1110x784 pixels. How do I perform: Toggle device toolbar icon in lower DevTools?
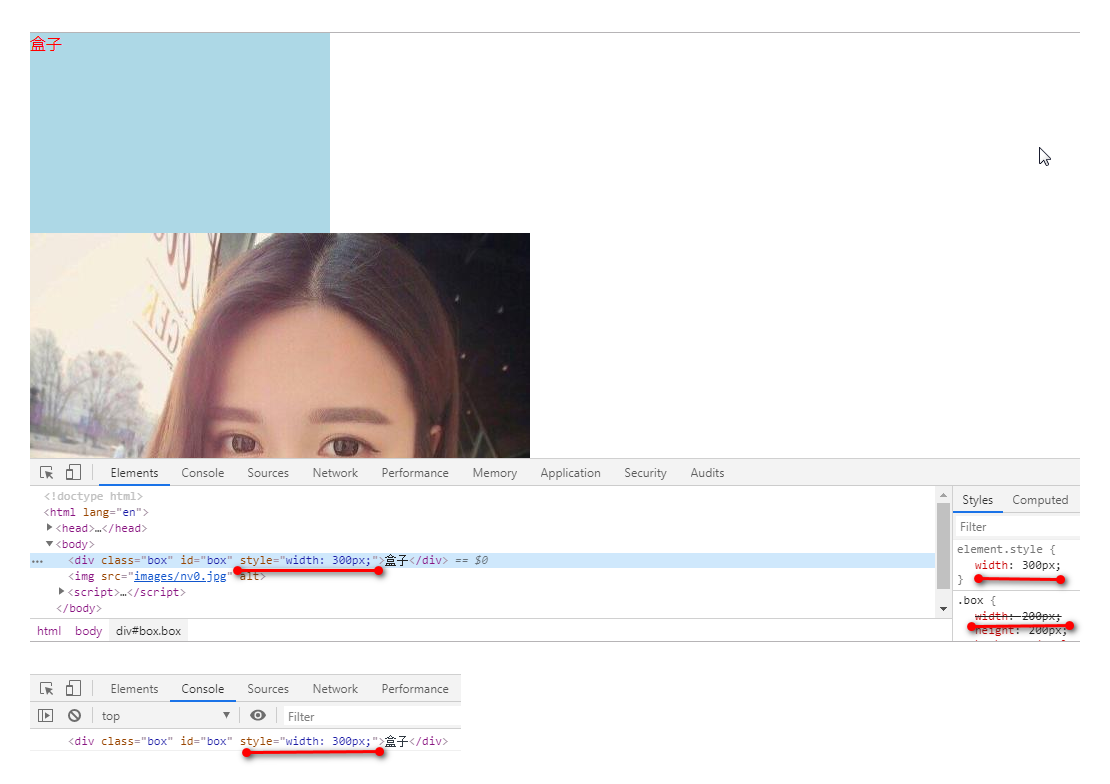pos(74,688)
